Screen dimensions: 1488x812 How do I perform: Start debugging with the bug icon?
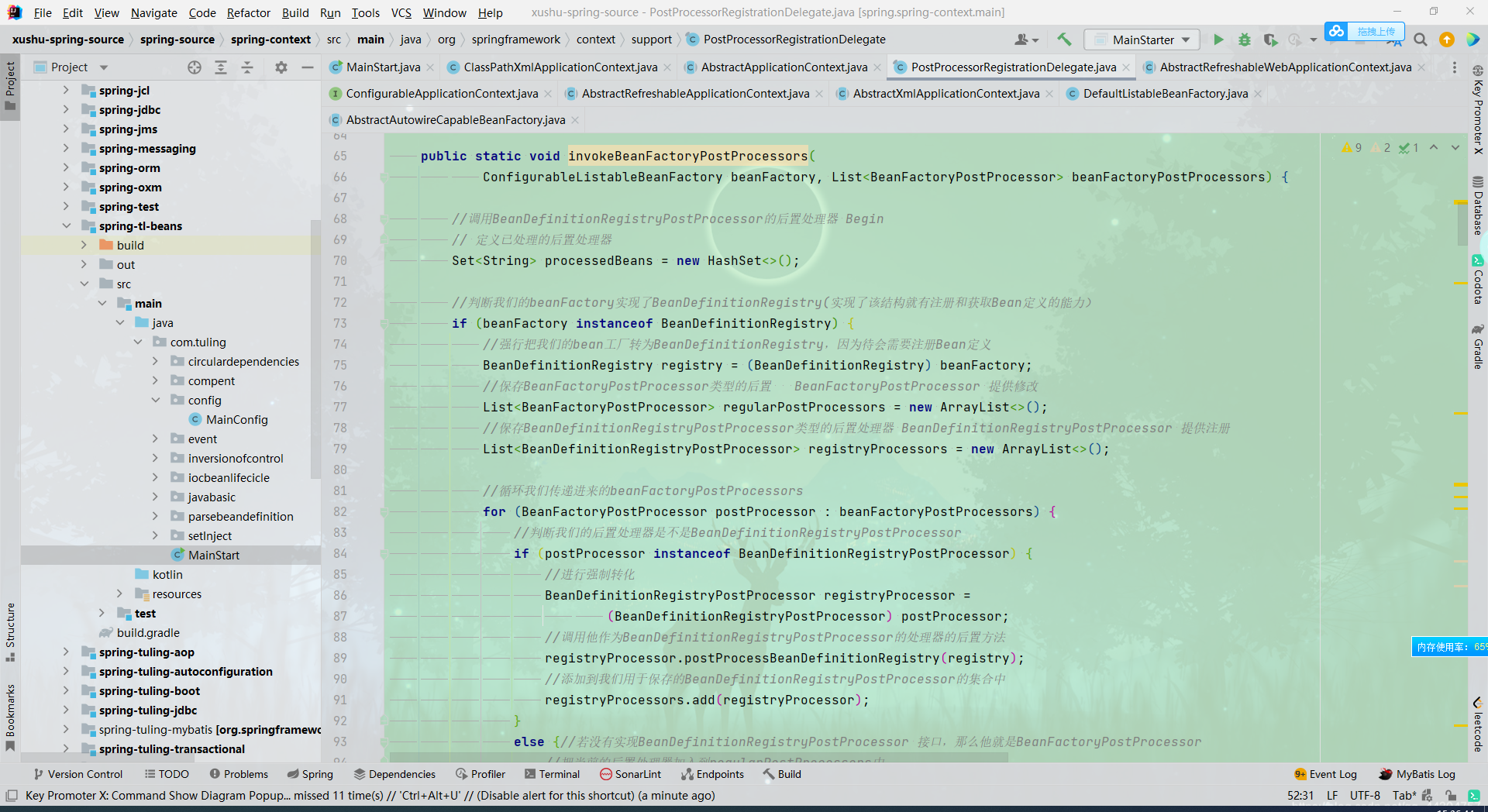pos(1245,40)
